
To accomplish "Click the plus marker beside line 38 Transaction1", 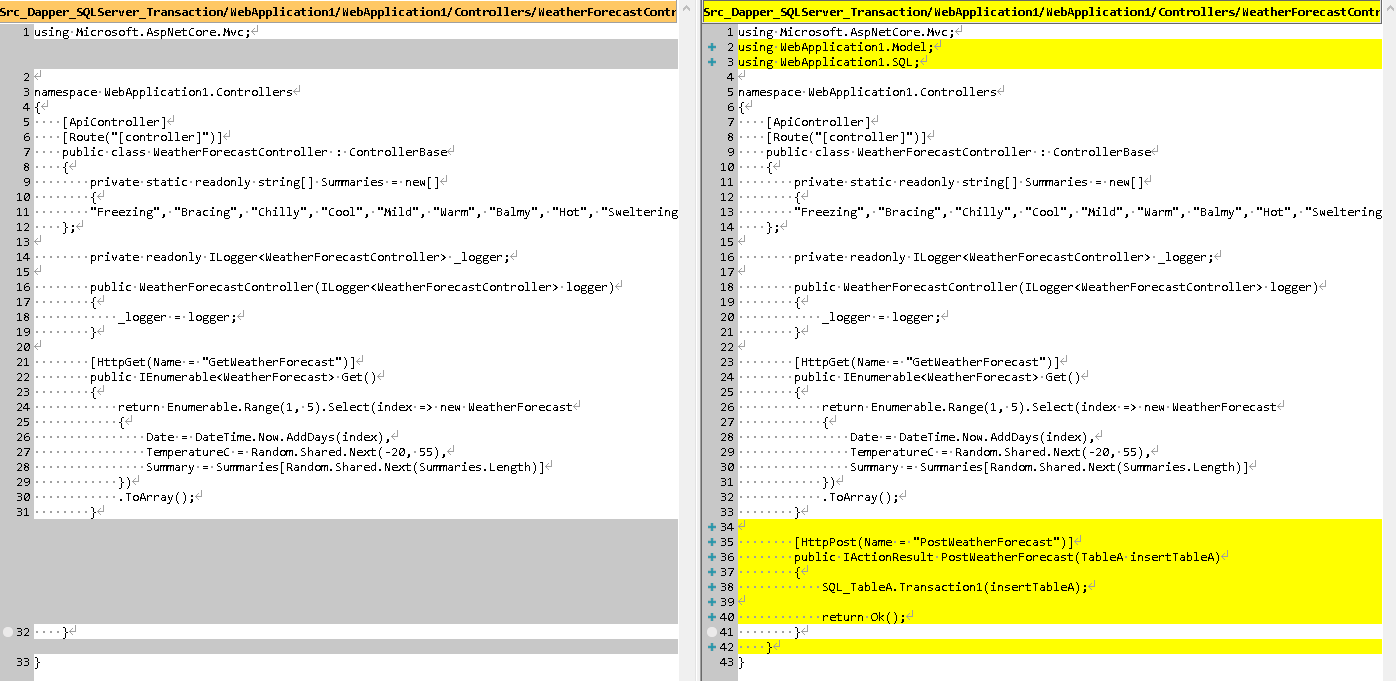I will tap(712, 587).
